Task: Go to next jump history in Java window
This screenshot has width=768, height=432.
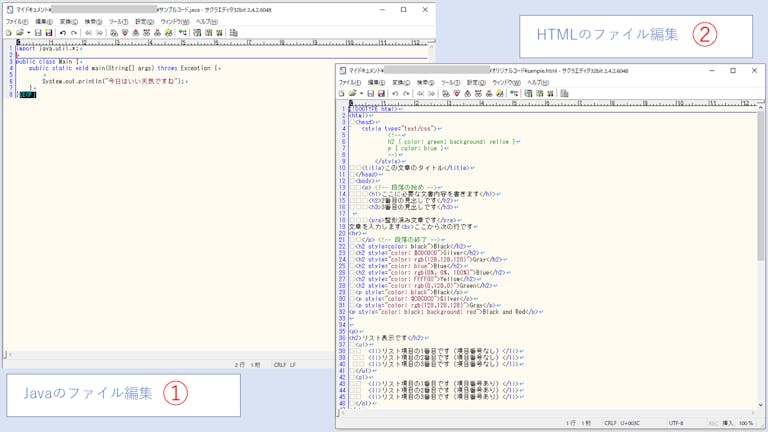Action: point(99,33)
